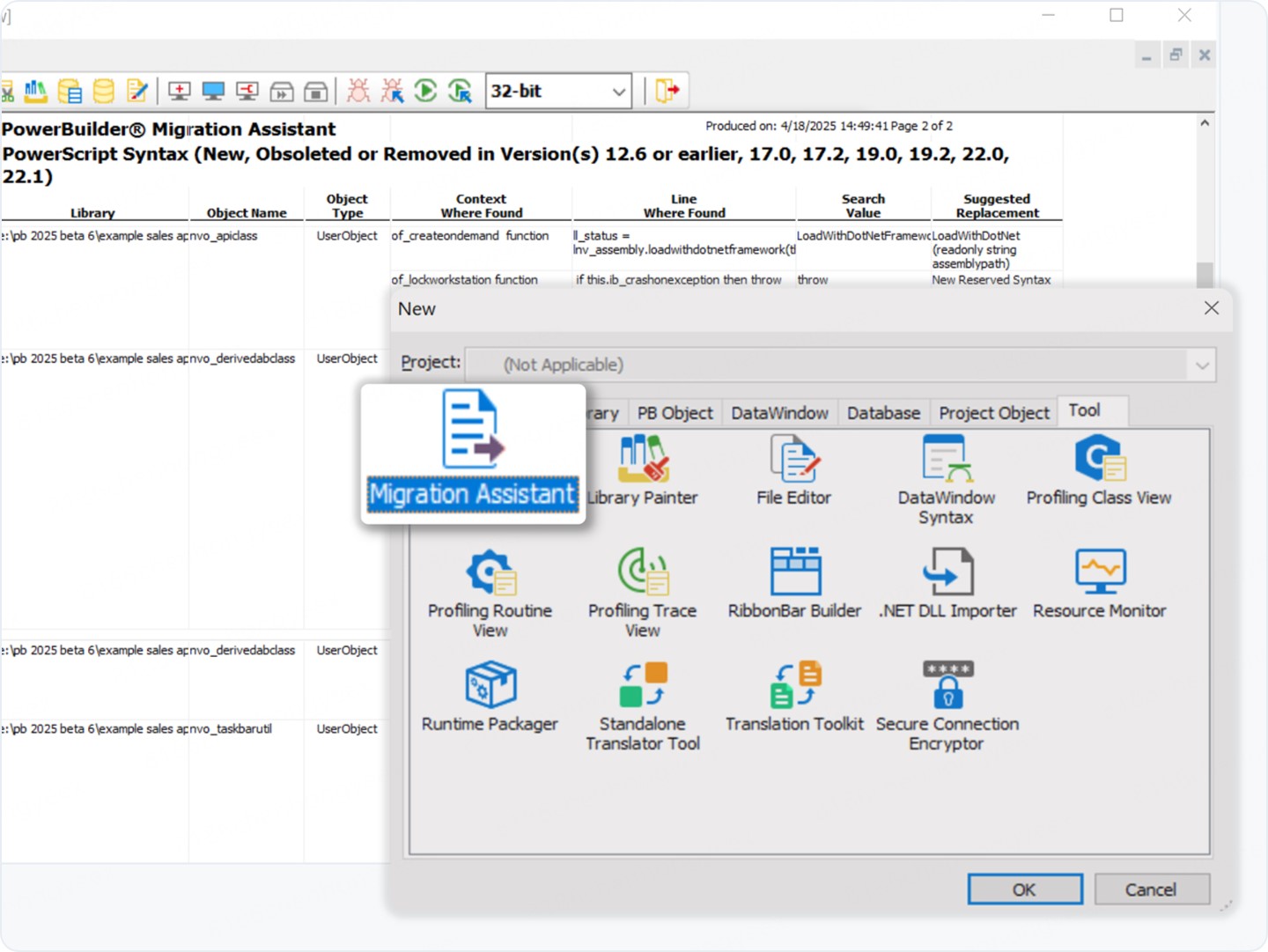Open the Project combo box

coord(840,365)
